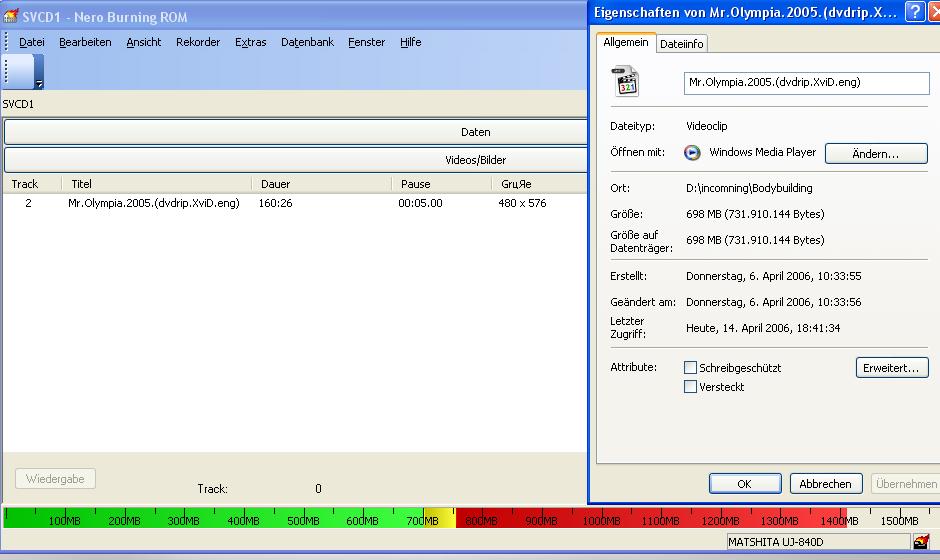Click the Nero flame icon in title bar
Image resolution: width=940 pixels, height=560 pixels.
coord(11,16)
